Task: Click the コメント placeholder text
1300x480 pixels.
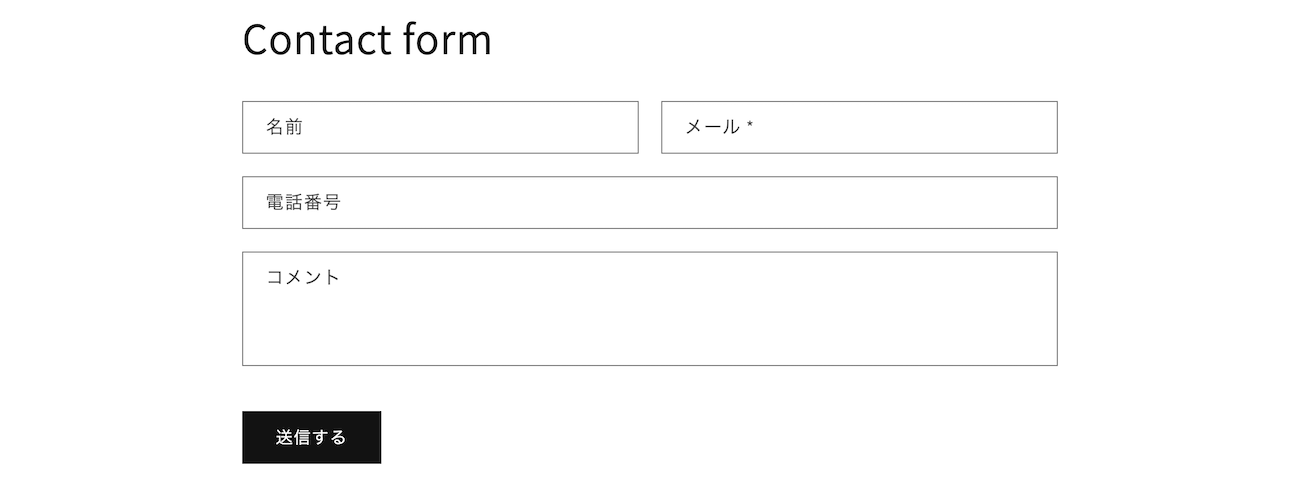Action: [303, 277]
